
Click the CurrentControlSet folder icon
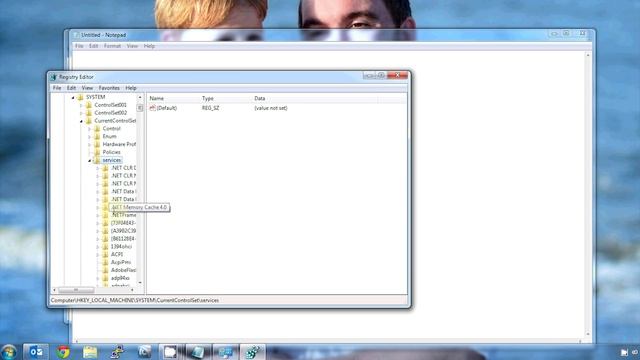(89, 121)
